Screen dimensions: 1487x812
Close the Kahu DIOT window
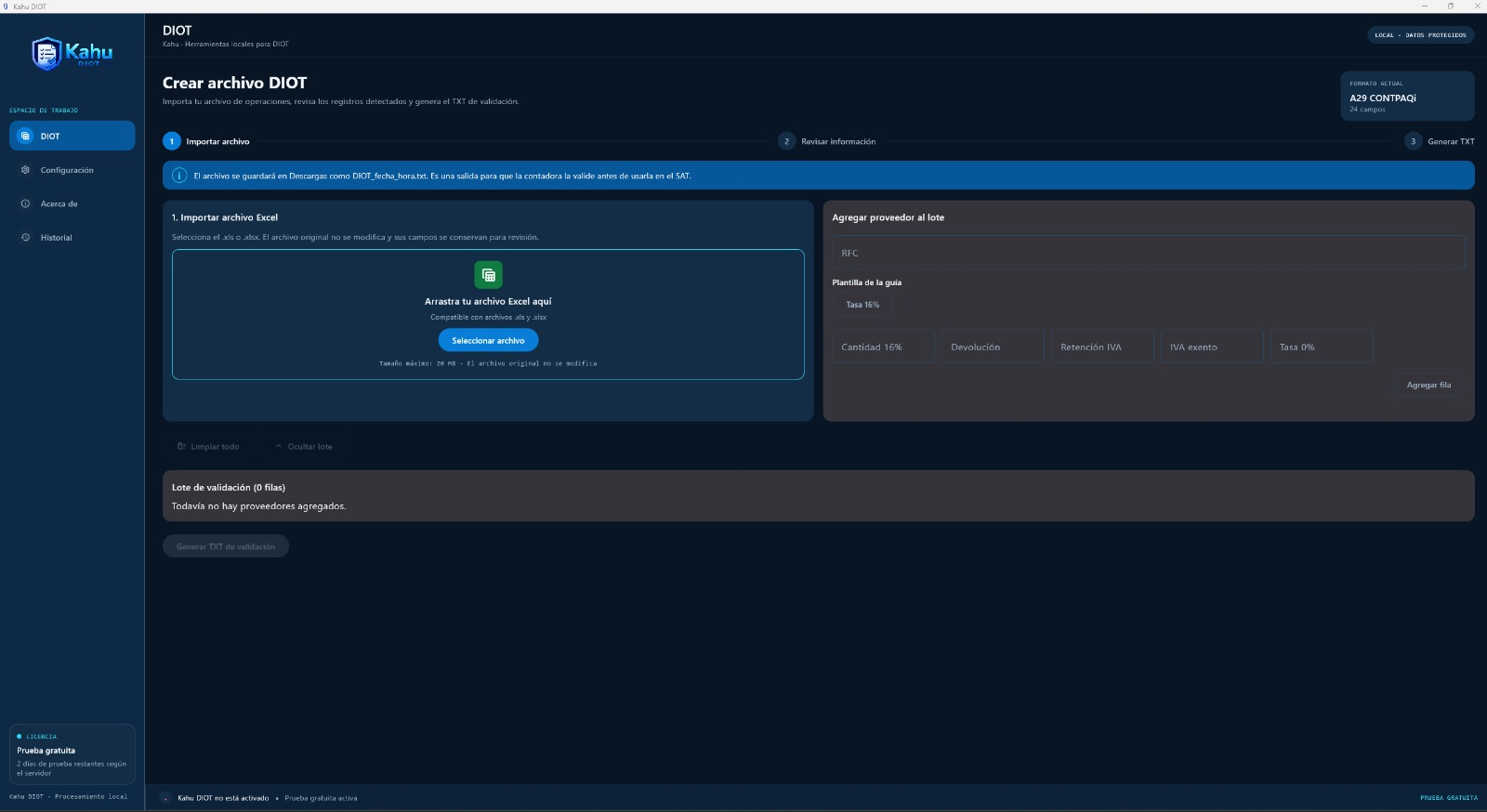[x=1478, y=7]
